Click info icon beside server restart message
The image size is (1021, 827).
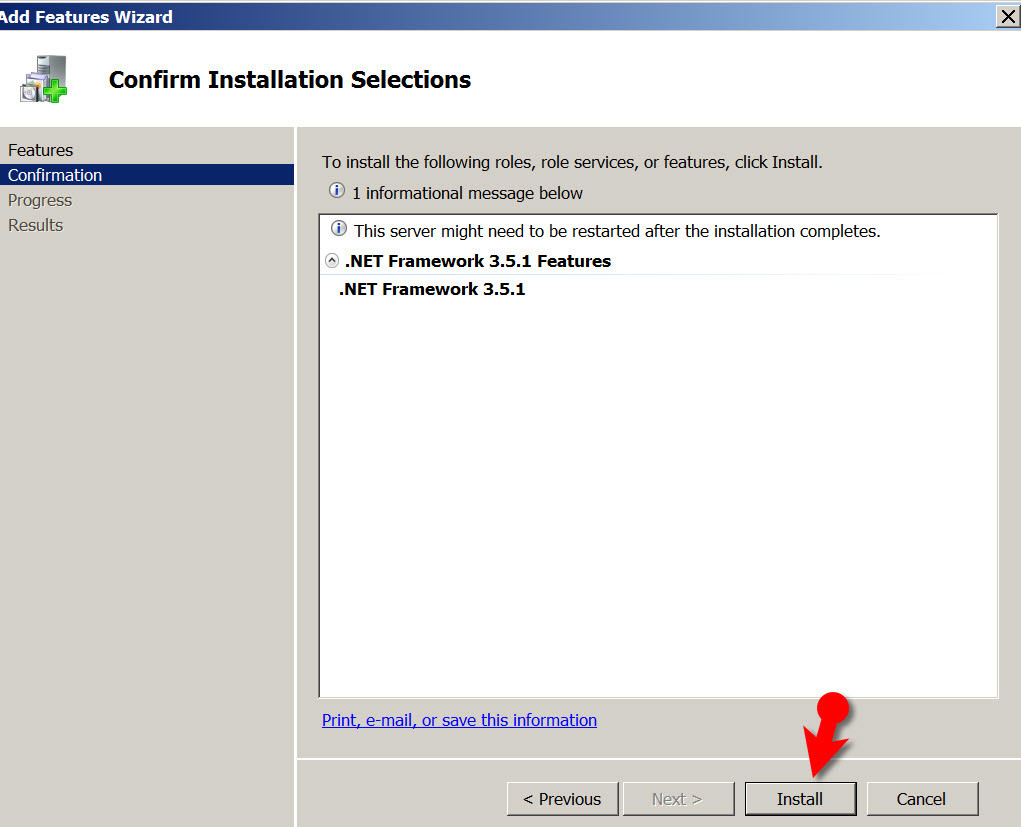(339, 229)
